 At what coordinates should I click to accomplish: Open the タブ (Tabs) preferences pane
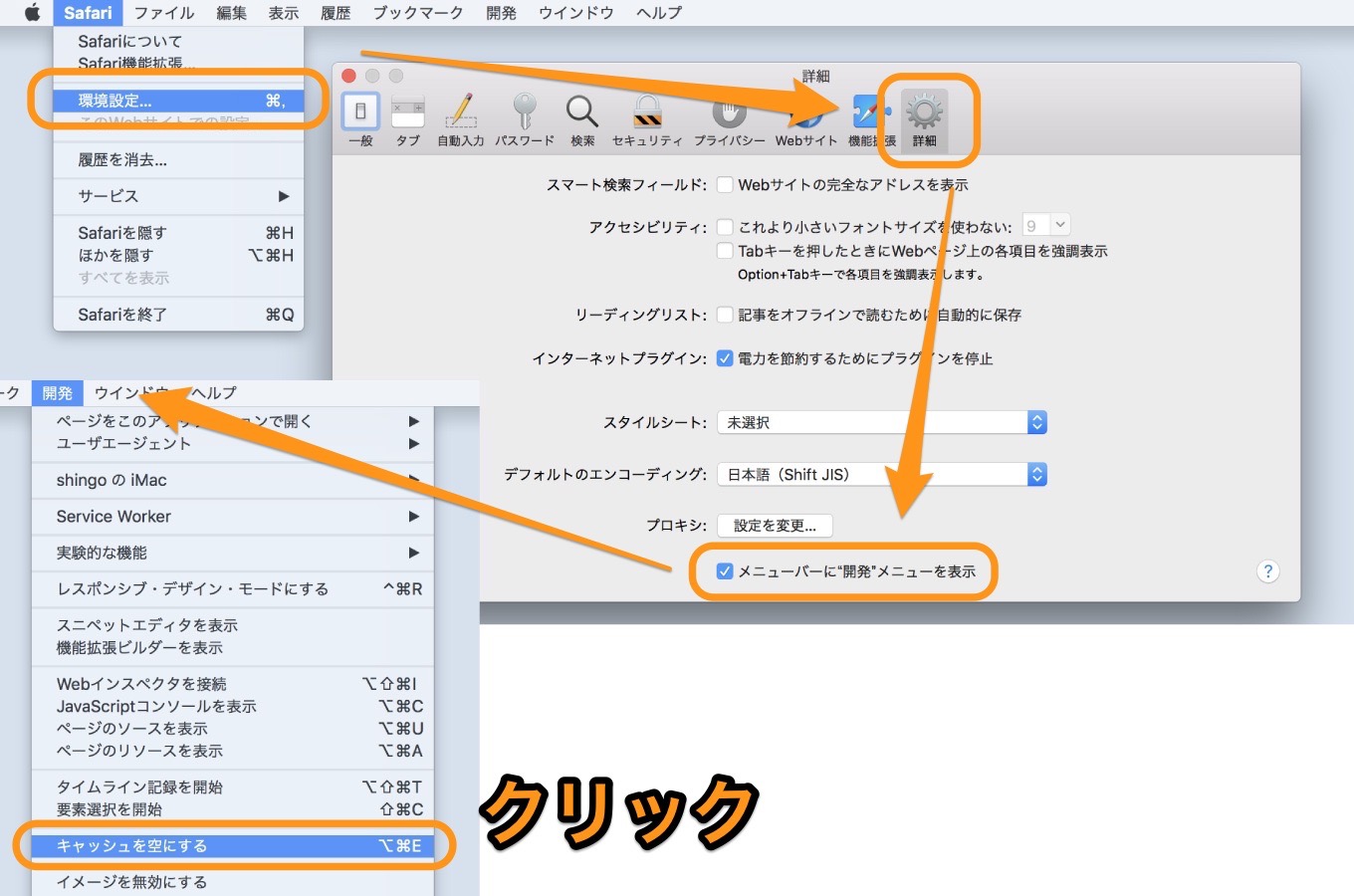[408, 119]
